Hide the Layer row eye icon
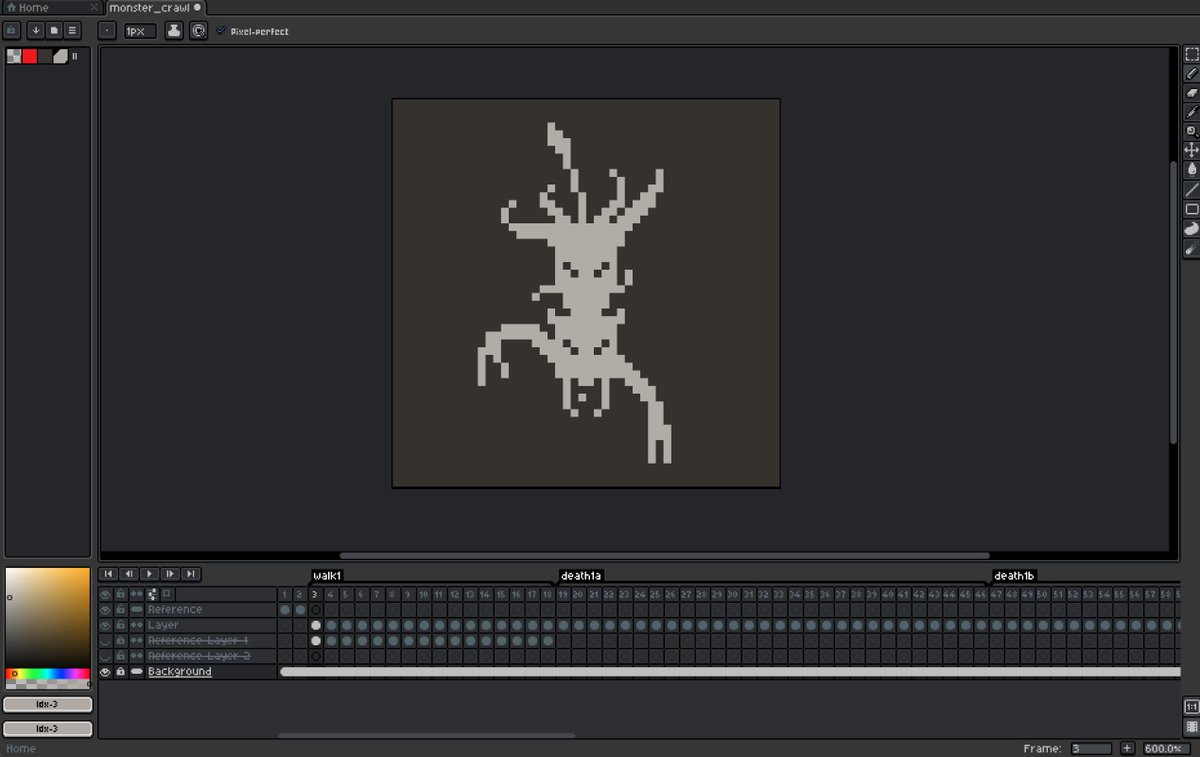The width and height of the screenshot is (1200, 757). click(x=105, y=625)
